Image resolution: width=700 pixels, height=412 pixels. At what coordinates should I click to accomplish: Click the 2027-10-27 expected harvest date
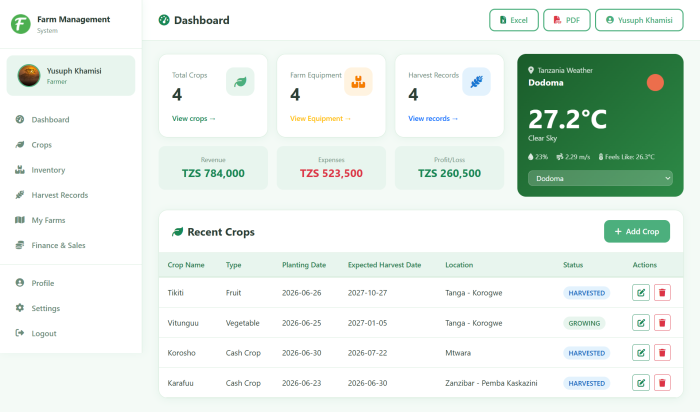tap(367, 293)
